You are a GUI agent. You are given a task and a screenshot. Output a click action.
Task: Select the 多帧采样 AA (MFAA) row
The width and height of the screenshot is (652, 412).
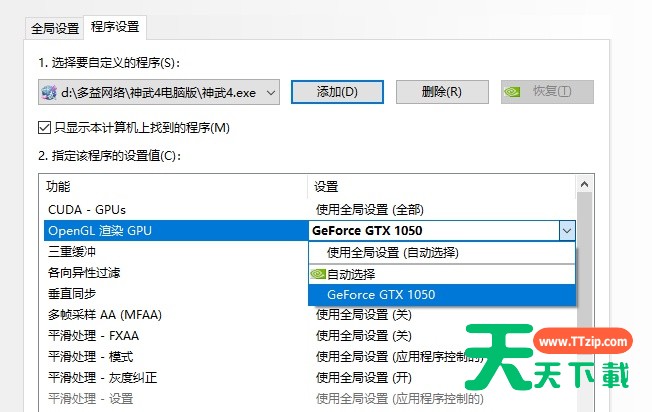310,315
